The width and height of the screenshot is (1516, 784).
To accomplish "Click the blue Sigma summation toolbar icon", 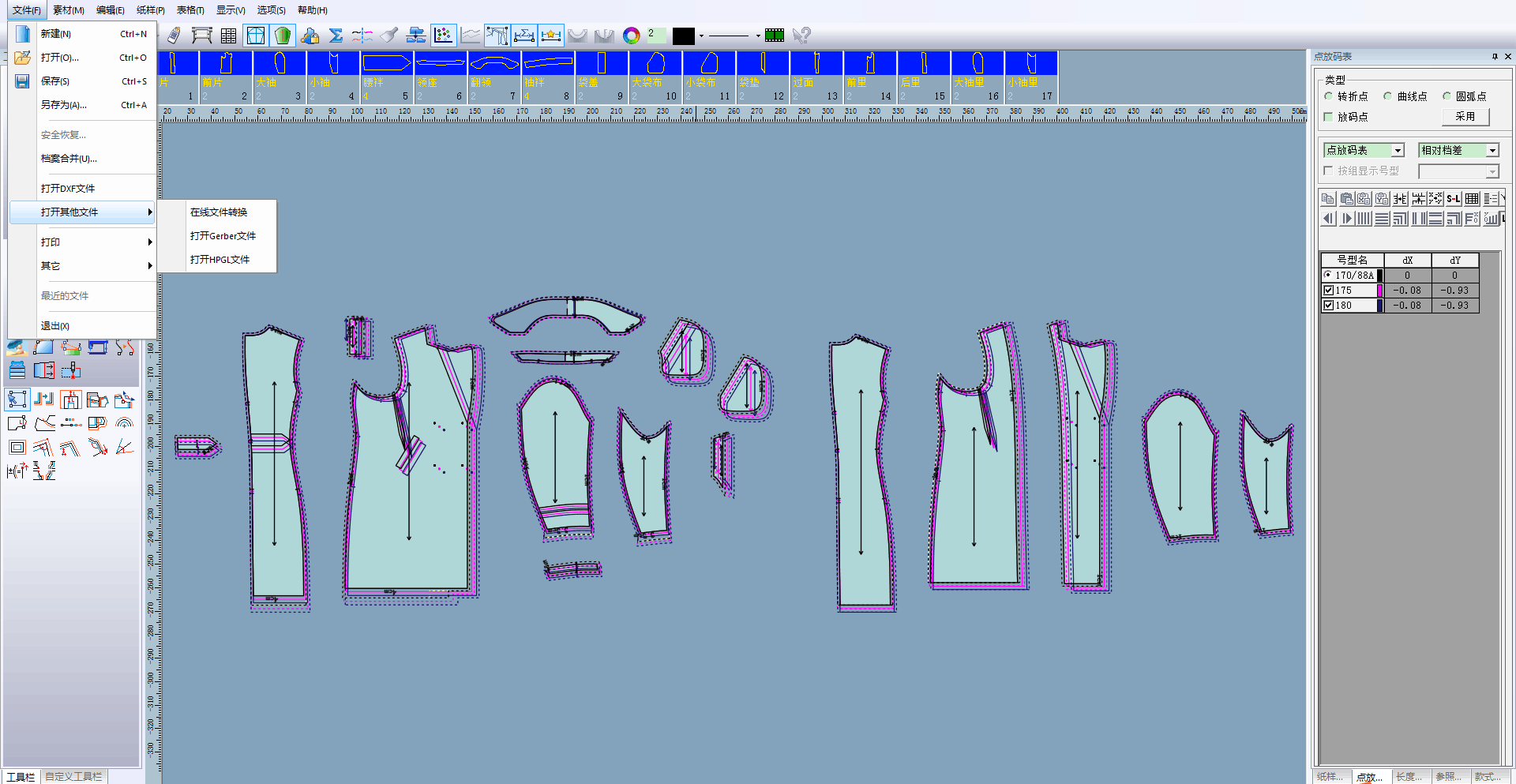I will click(336, 36).
